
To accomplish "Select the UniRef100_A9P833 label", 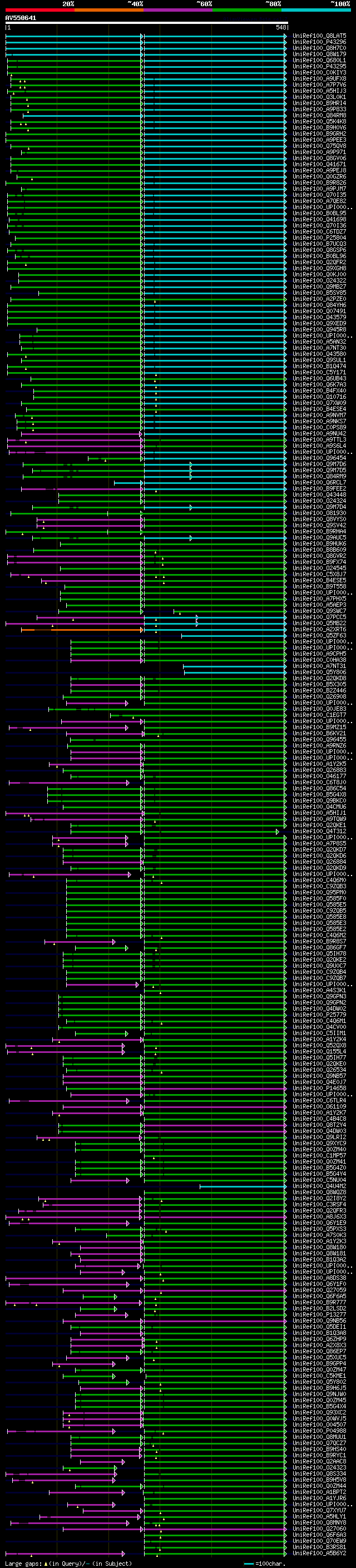I will point(319,110).
